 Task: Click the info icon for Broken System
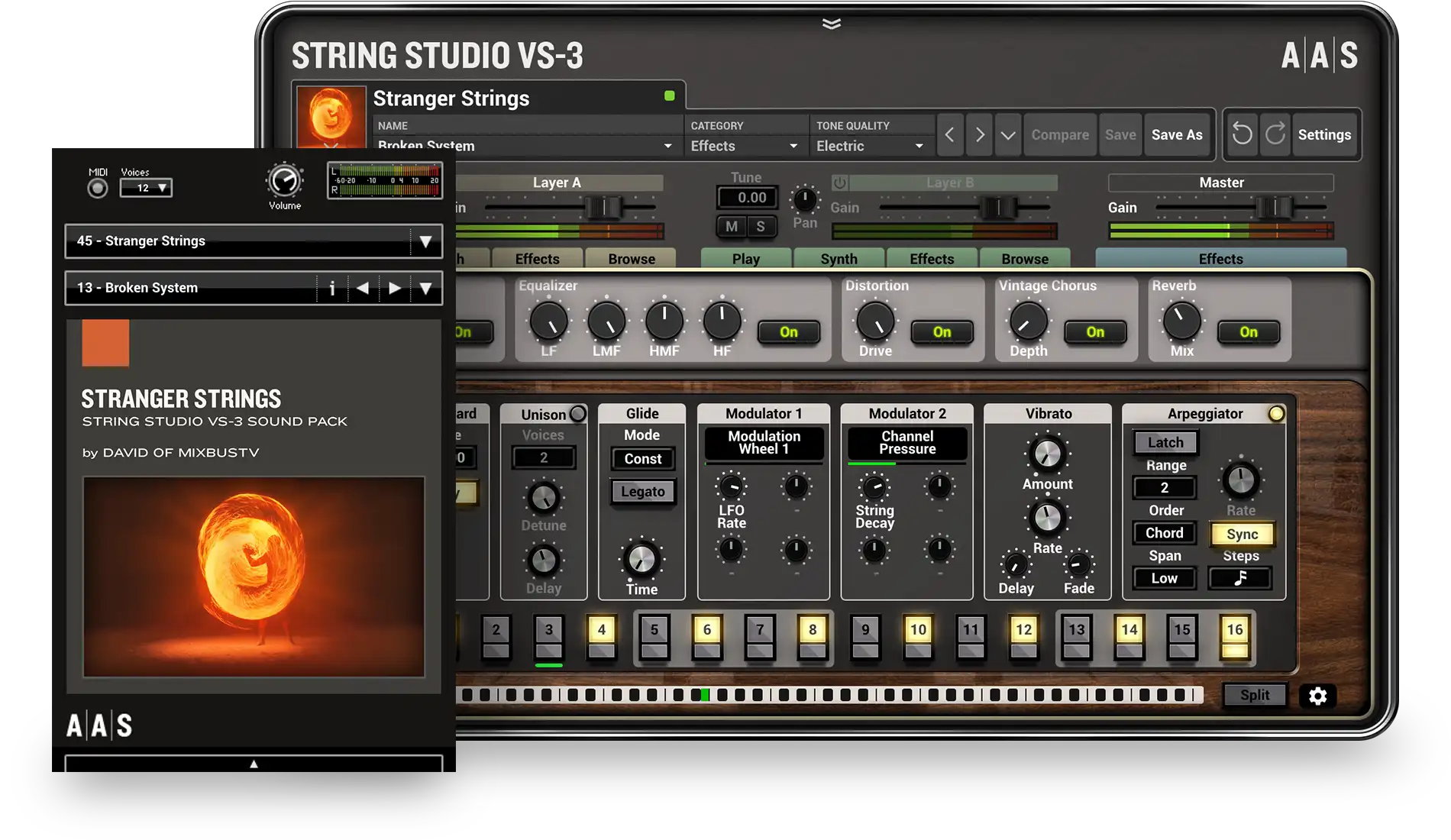[x=331, y=288]
